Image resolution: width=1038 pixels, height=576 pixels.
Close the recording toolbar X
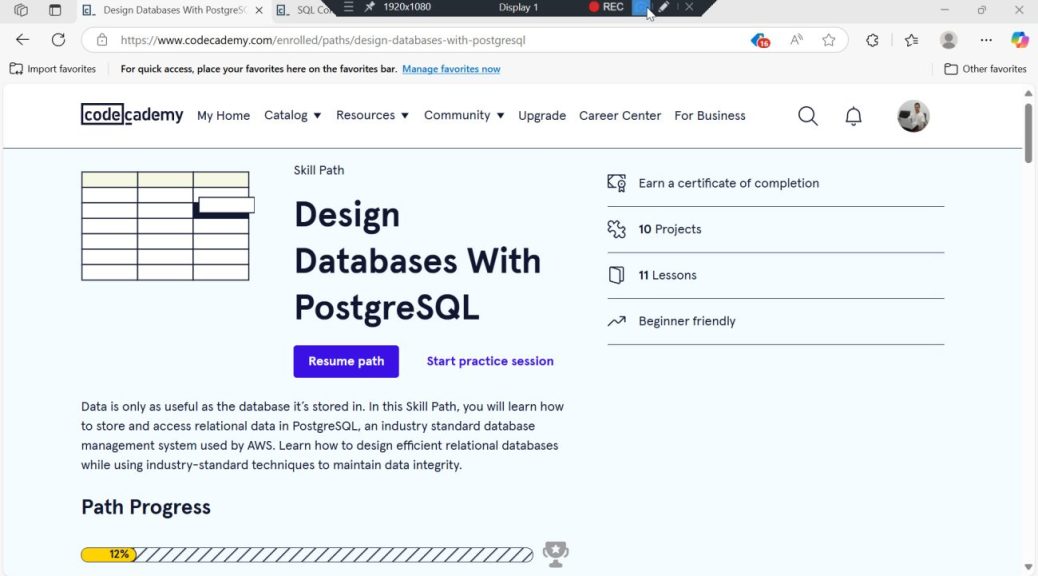689,7
